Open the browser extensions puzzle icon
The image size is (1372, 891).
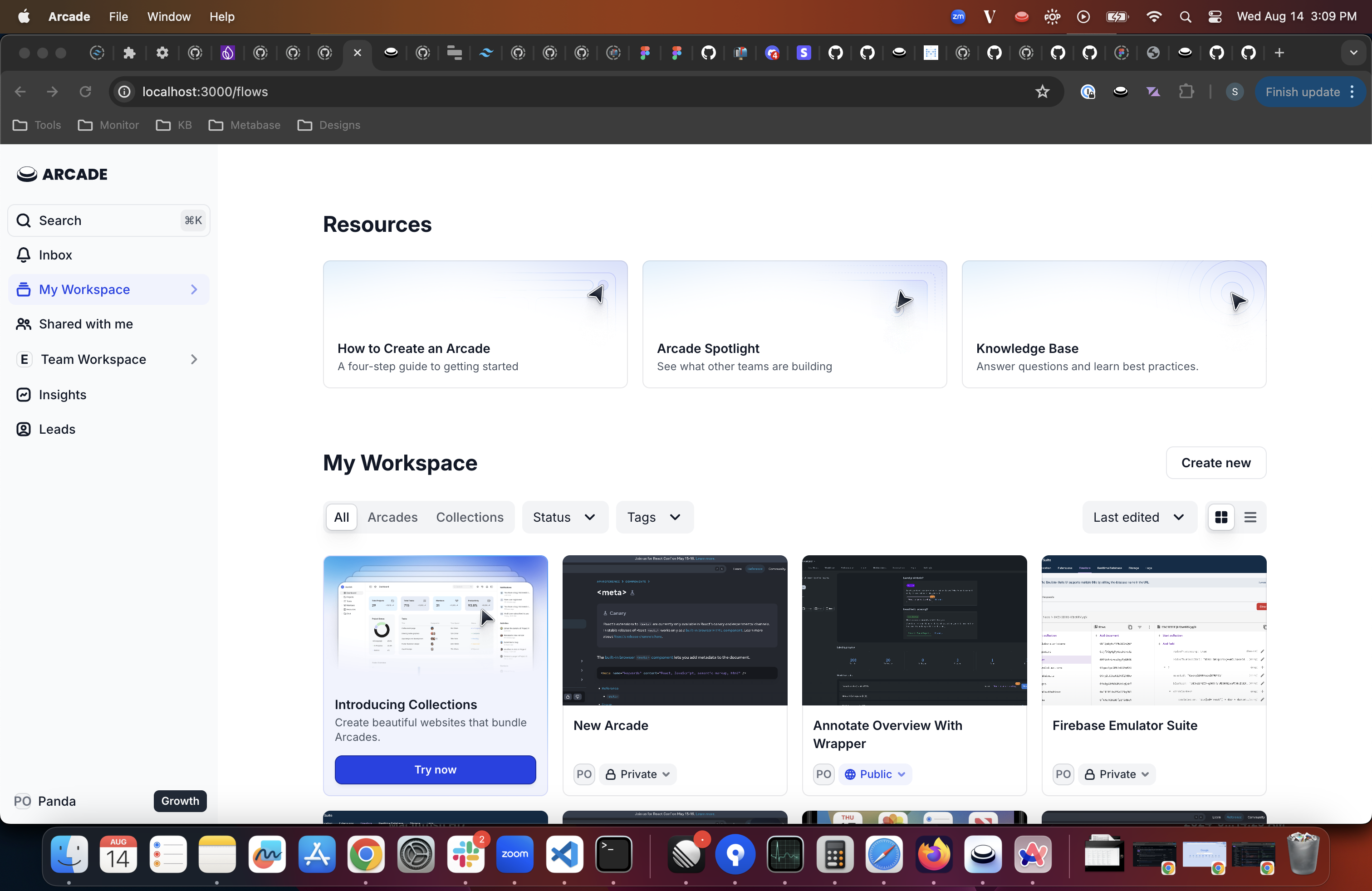click(1186, 92)
